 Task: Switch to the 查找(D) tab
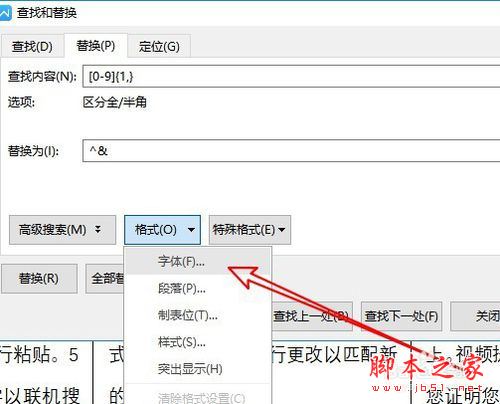pos(32,46)
